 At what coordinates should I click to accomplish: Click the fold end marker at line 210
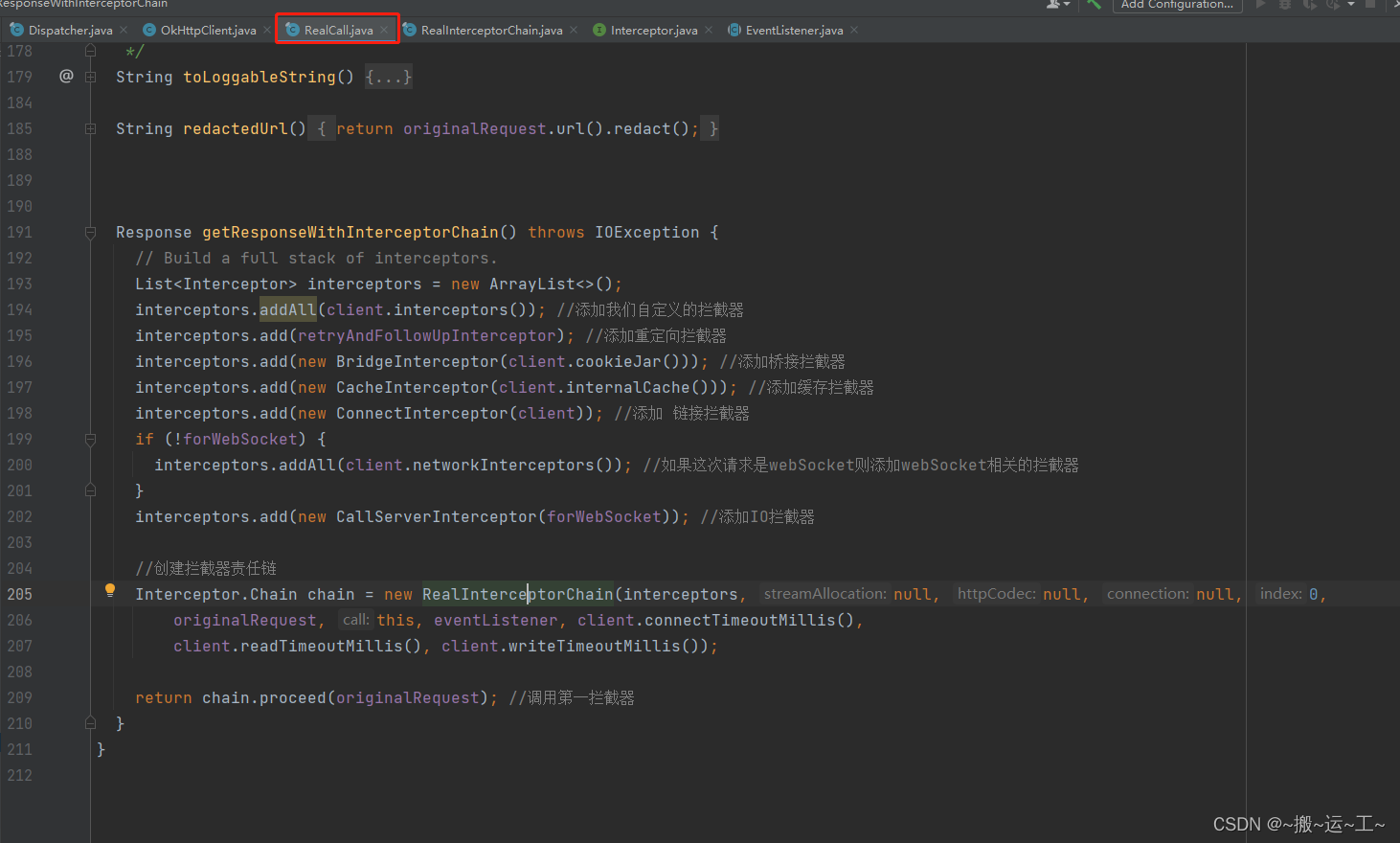tap(90, 723)
